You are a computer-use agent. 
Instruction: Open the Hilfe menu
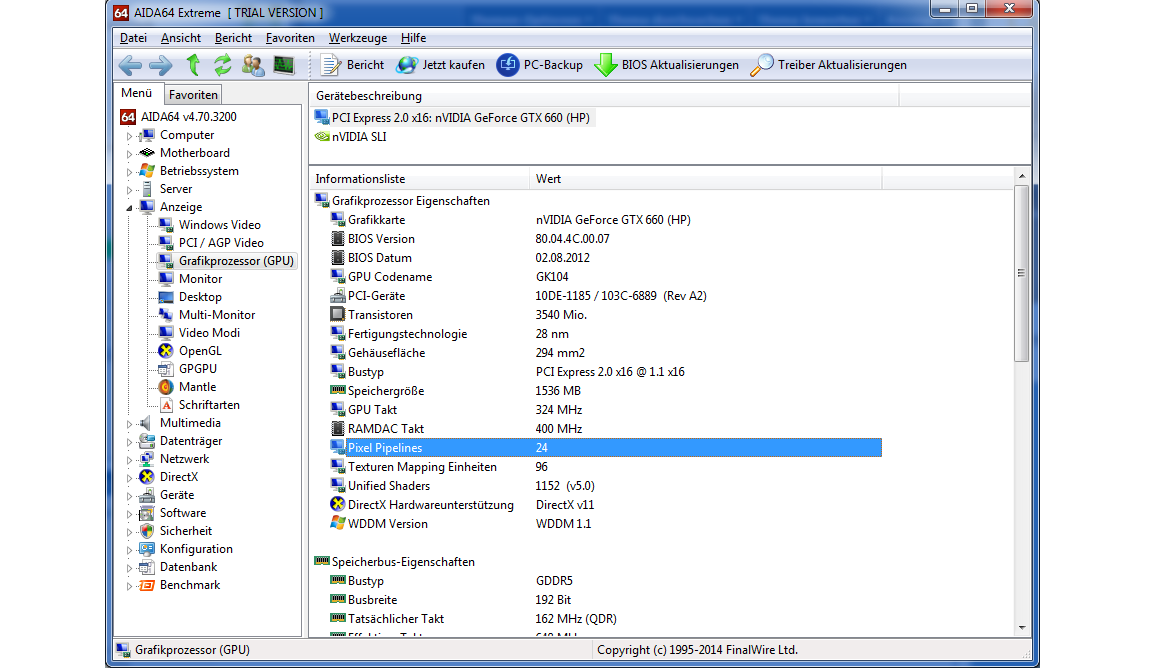(x=414, y=38)
